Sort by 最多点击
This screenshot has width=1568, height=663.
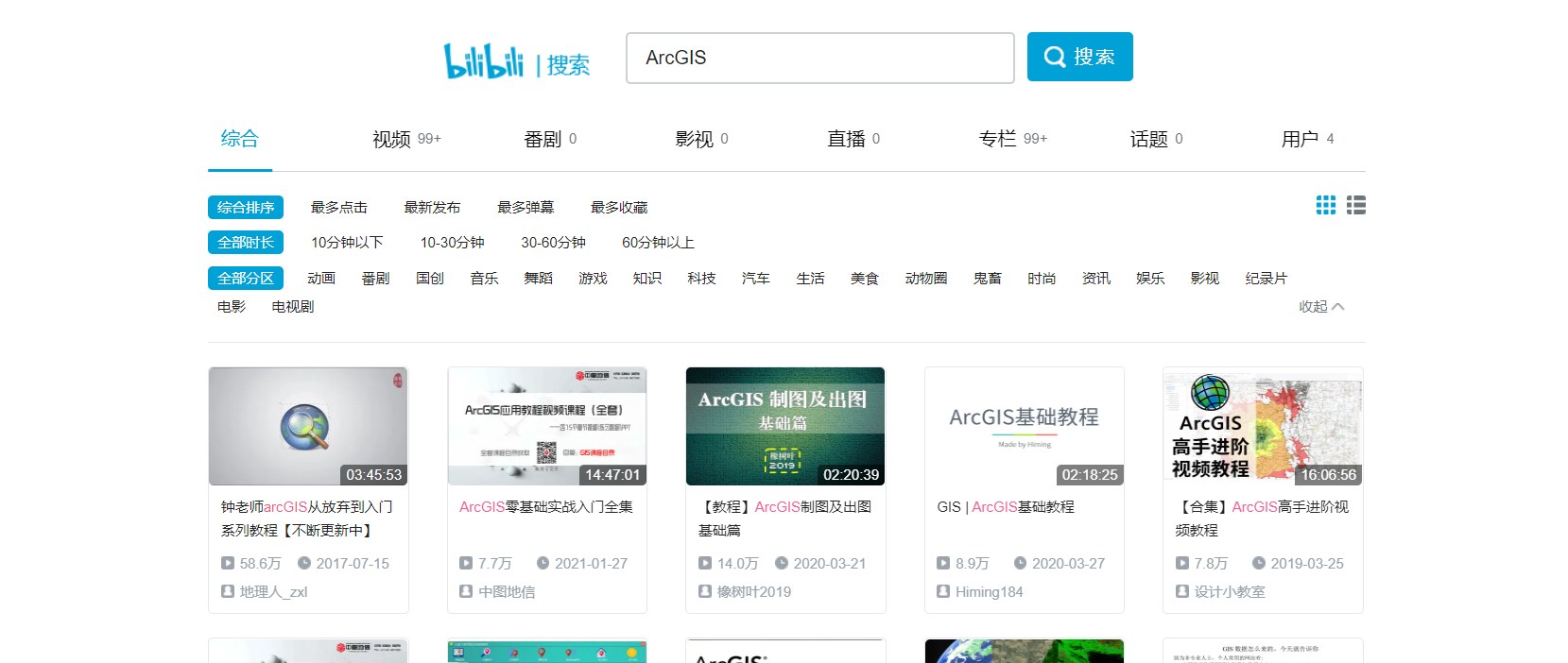pyautogui.click(x=338, y=207)
